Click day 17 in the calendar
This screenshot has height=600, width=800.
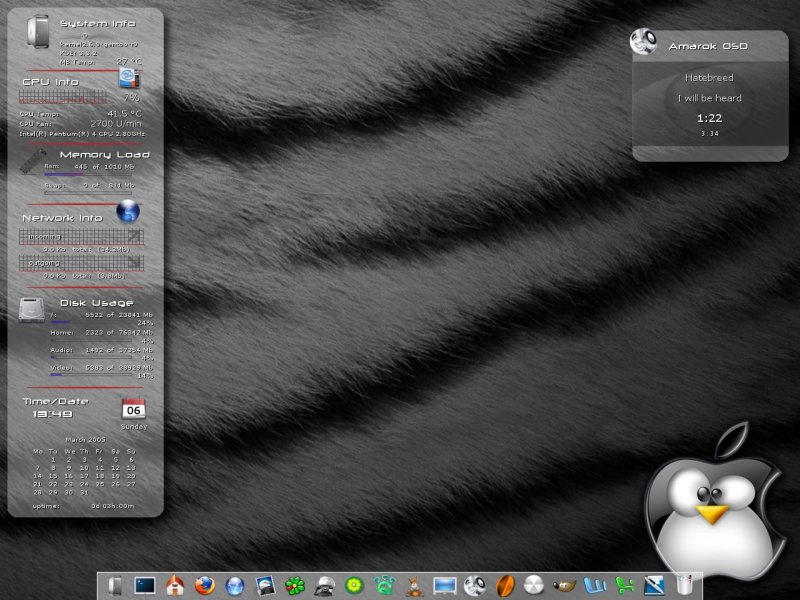coord(84,476)
